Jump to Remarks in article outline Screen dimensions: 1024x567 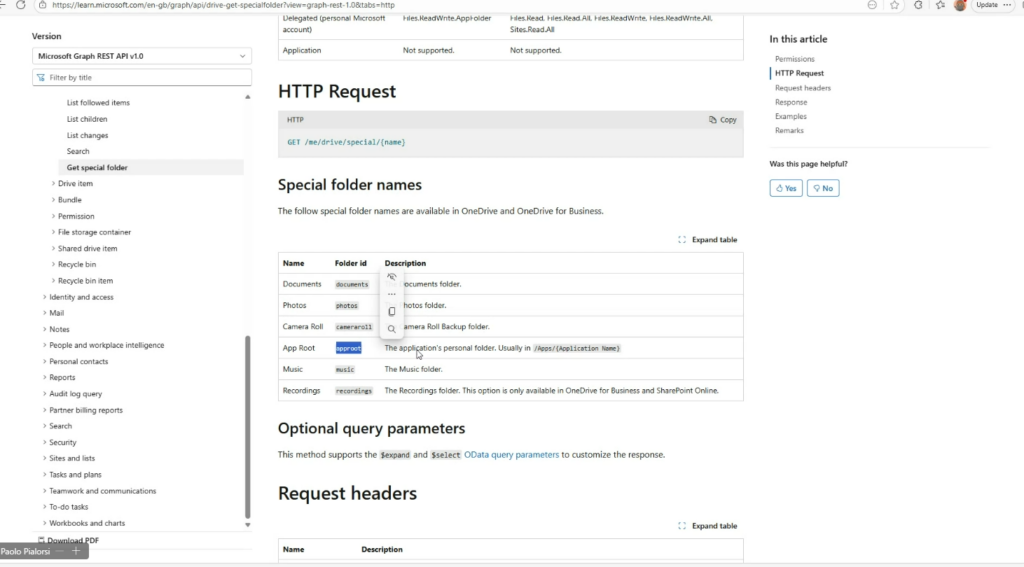[789, 131]
